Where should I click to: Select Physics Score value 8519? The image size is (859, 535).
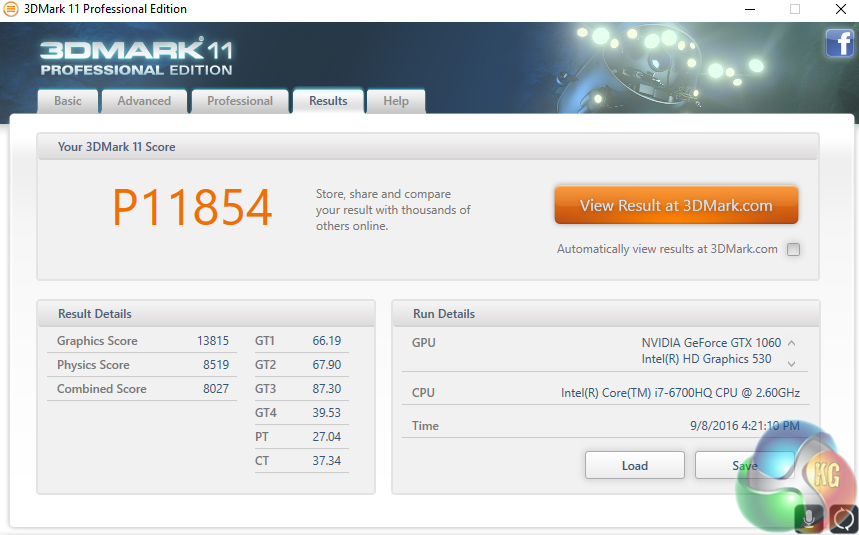pos(216,365)
